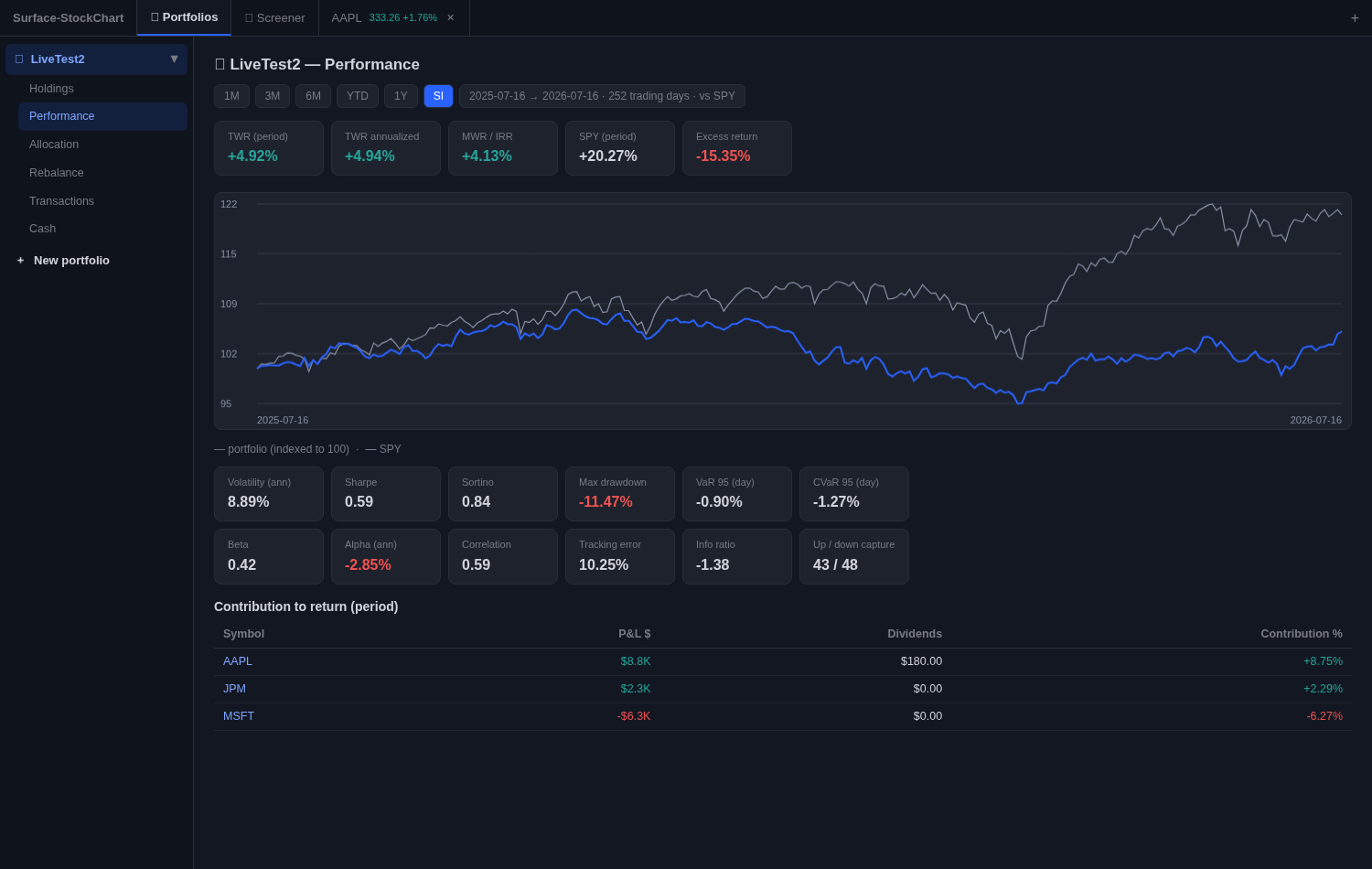Open new tab with plus icon
The height and width of the screenshot is (869, 1372).
click(x=1355, y=18)
